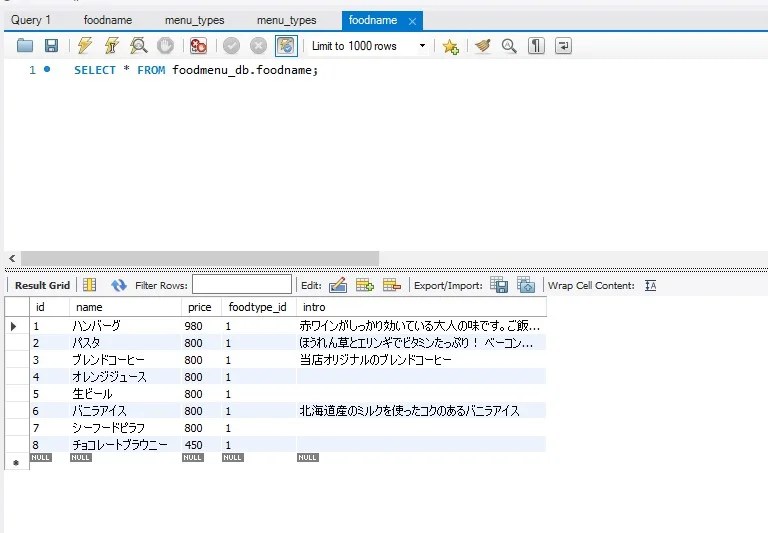The image size is (768, 533).
Task: Toggle stop-on-error red icon in toolbar
Action: coord(198,46)
